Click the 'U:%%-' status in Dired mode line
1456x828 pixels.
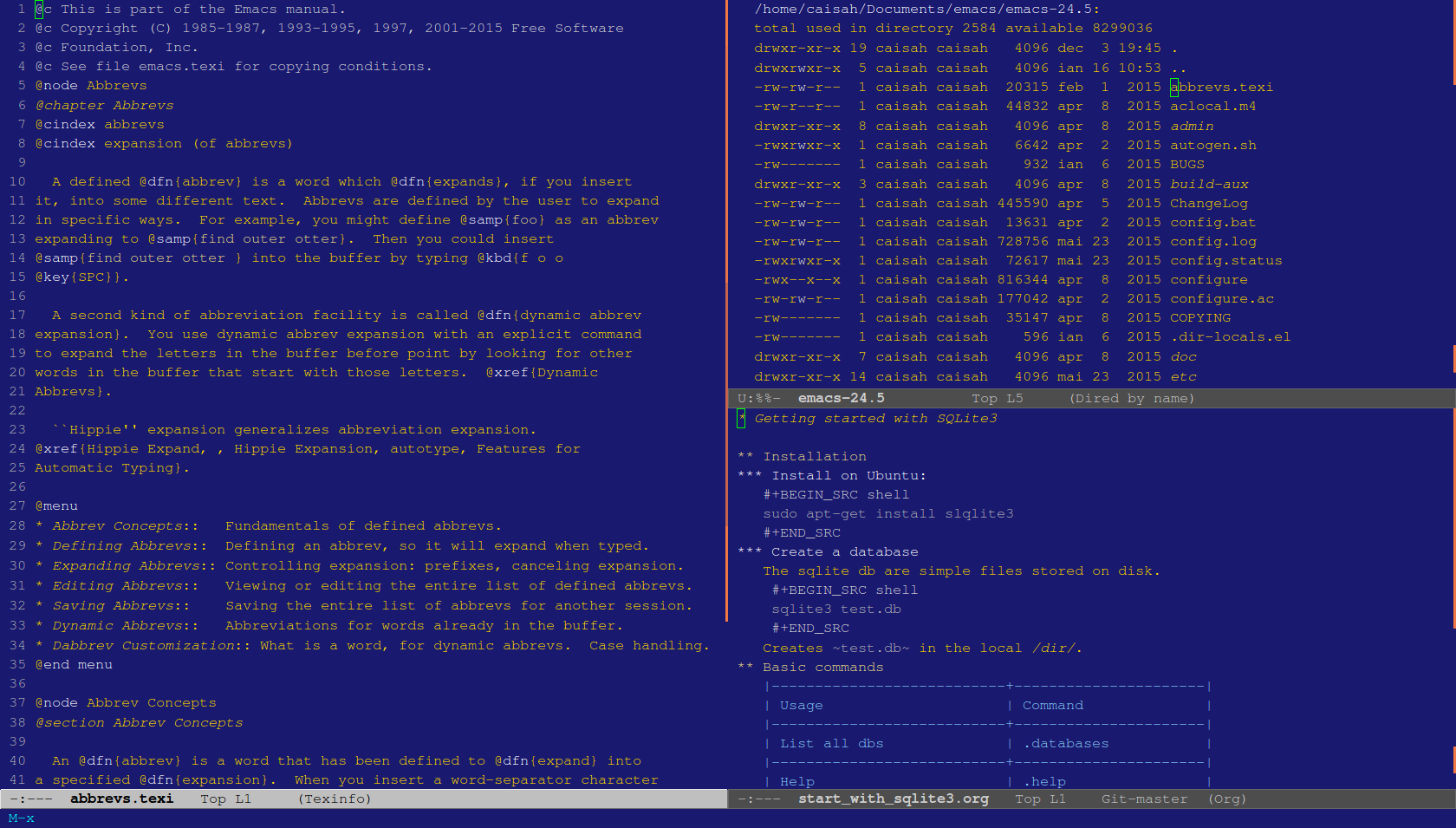tap(758, 398)
